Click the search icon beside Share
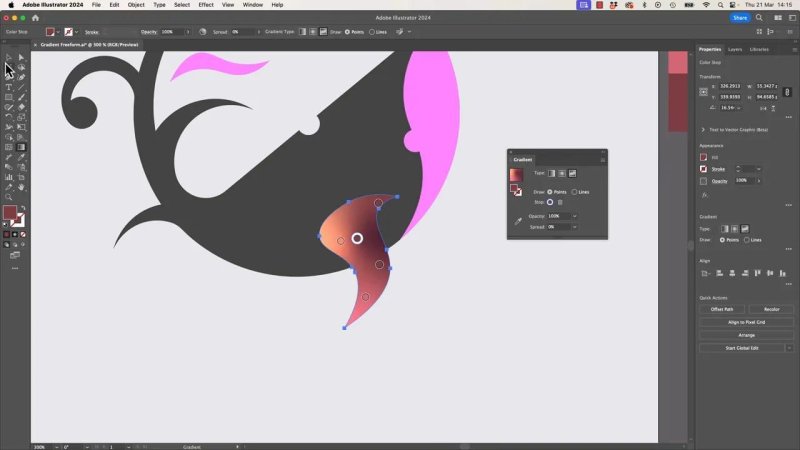Viewport: 800px width, 450px height. [759, 18]
